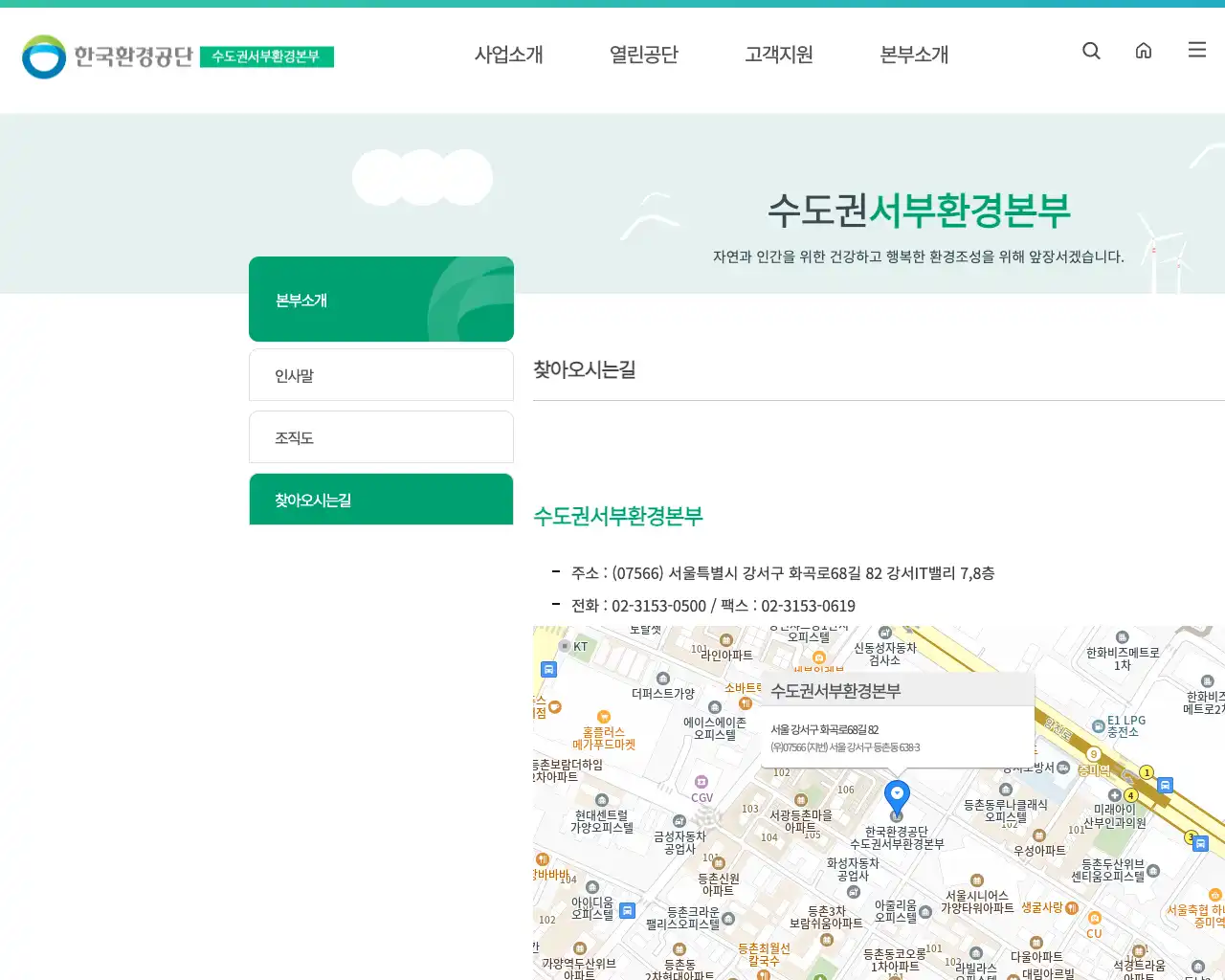Select the E1 LPG 충전소 marker

coord(1098,725)
